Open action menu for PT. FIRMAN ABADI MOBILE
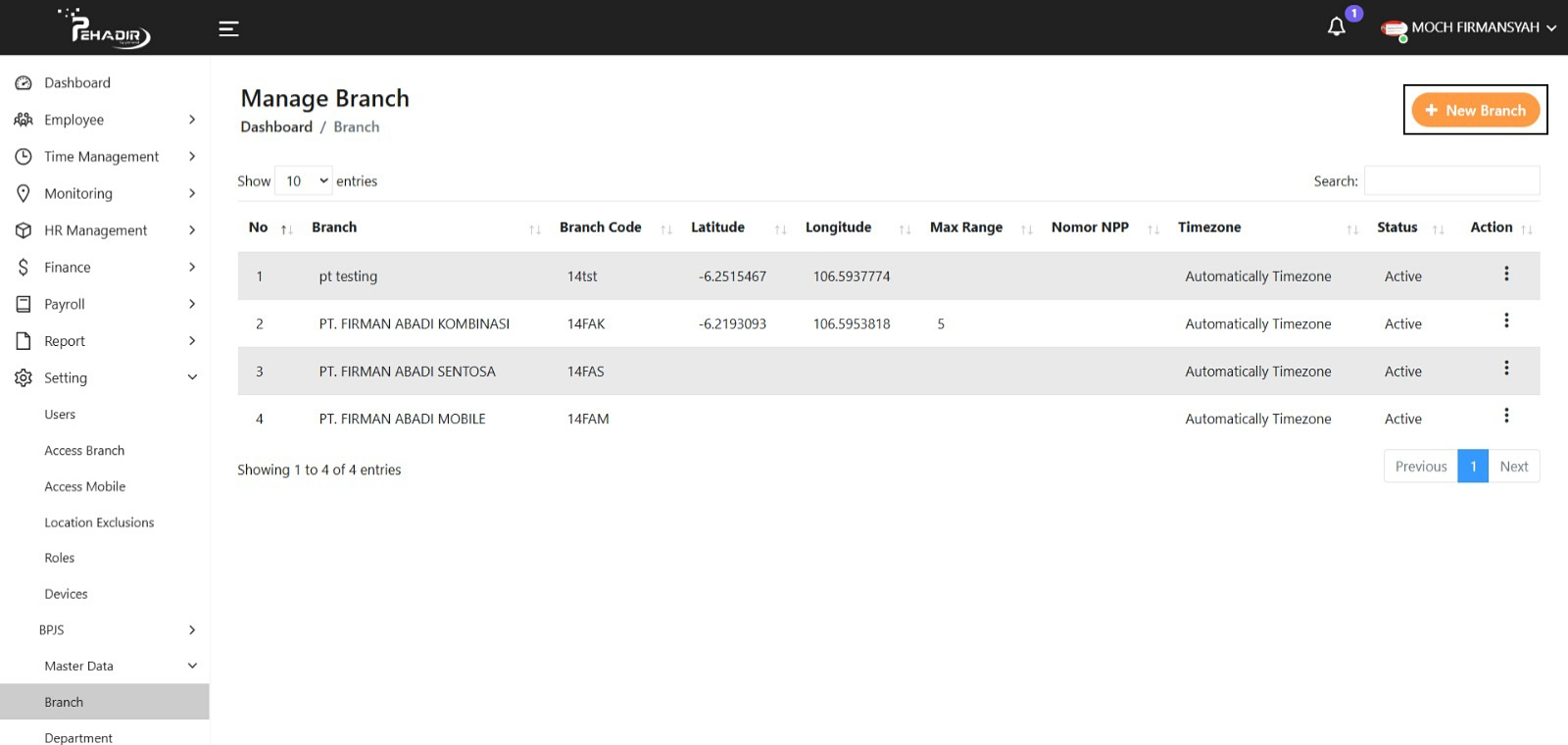Image resolution: width=1568 pixels, height=745 pixels. pos(1506,416)
